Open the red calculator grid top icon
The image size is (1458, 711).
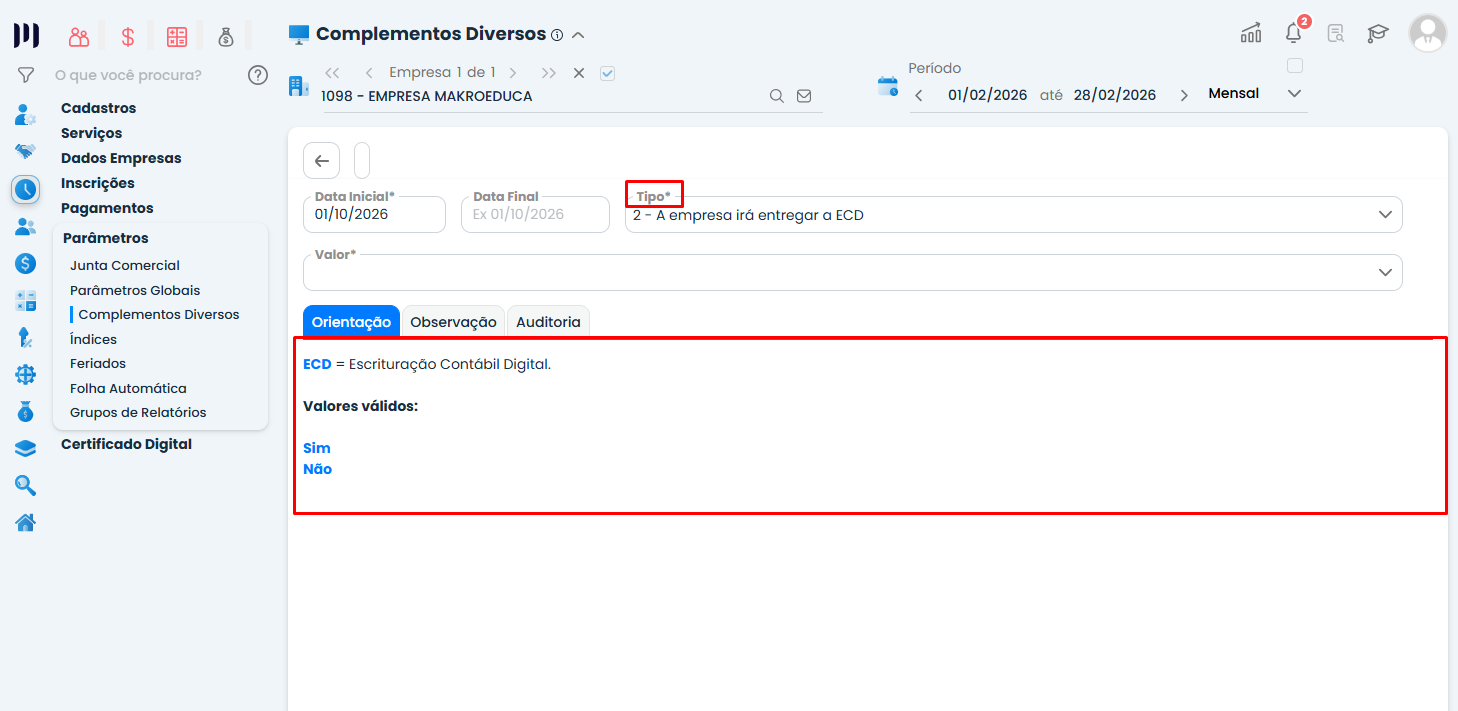177,37
